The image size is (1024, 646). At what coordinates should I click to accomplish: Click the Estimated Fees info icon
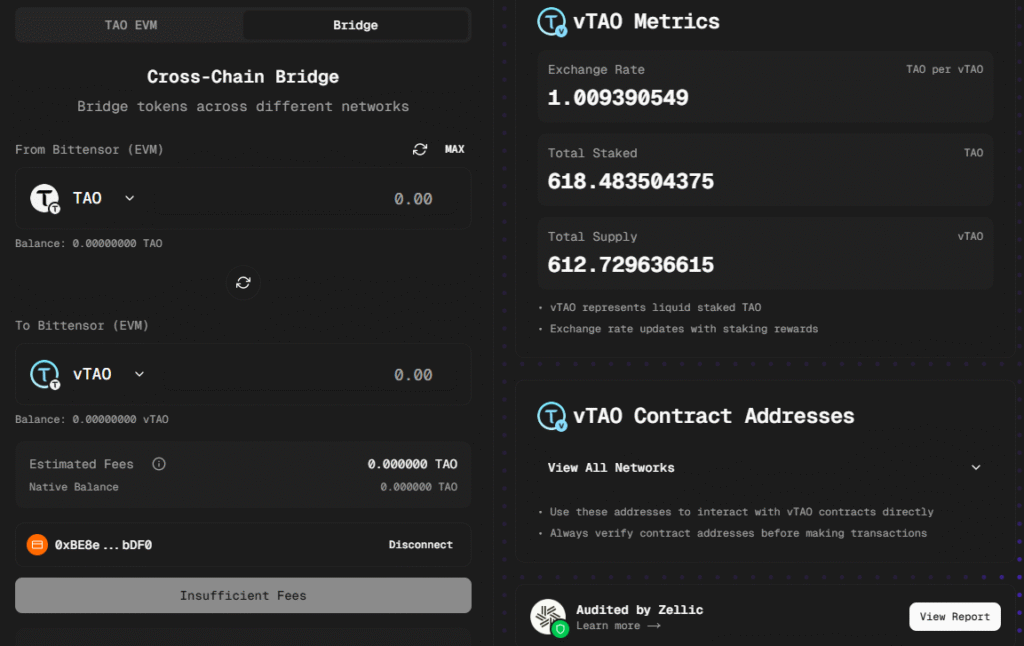click(x=158, y=464)
